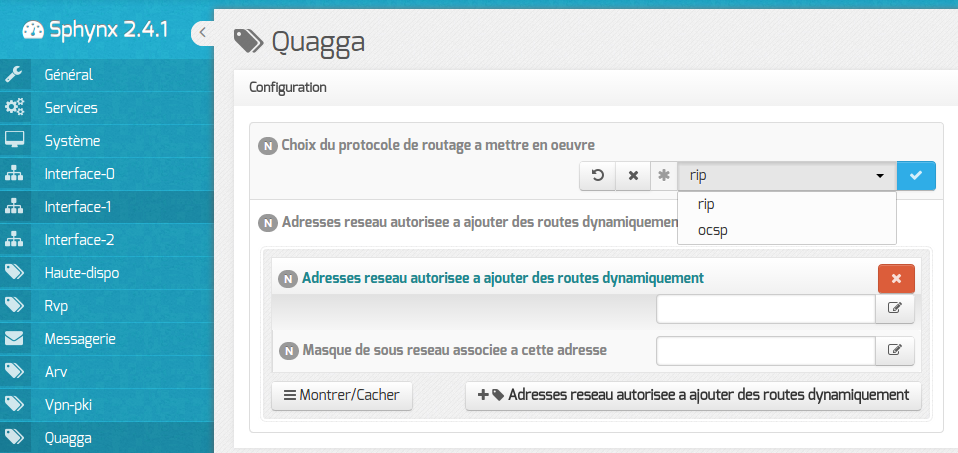Open the Général menu section

107,75
